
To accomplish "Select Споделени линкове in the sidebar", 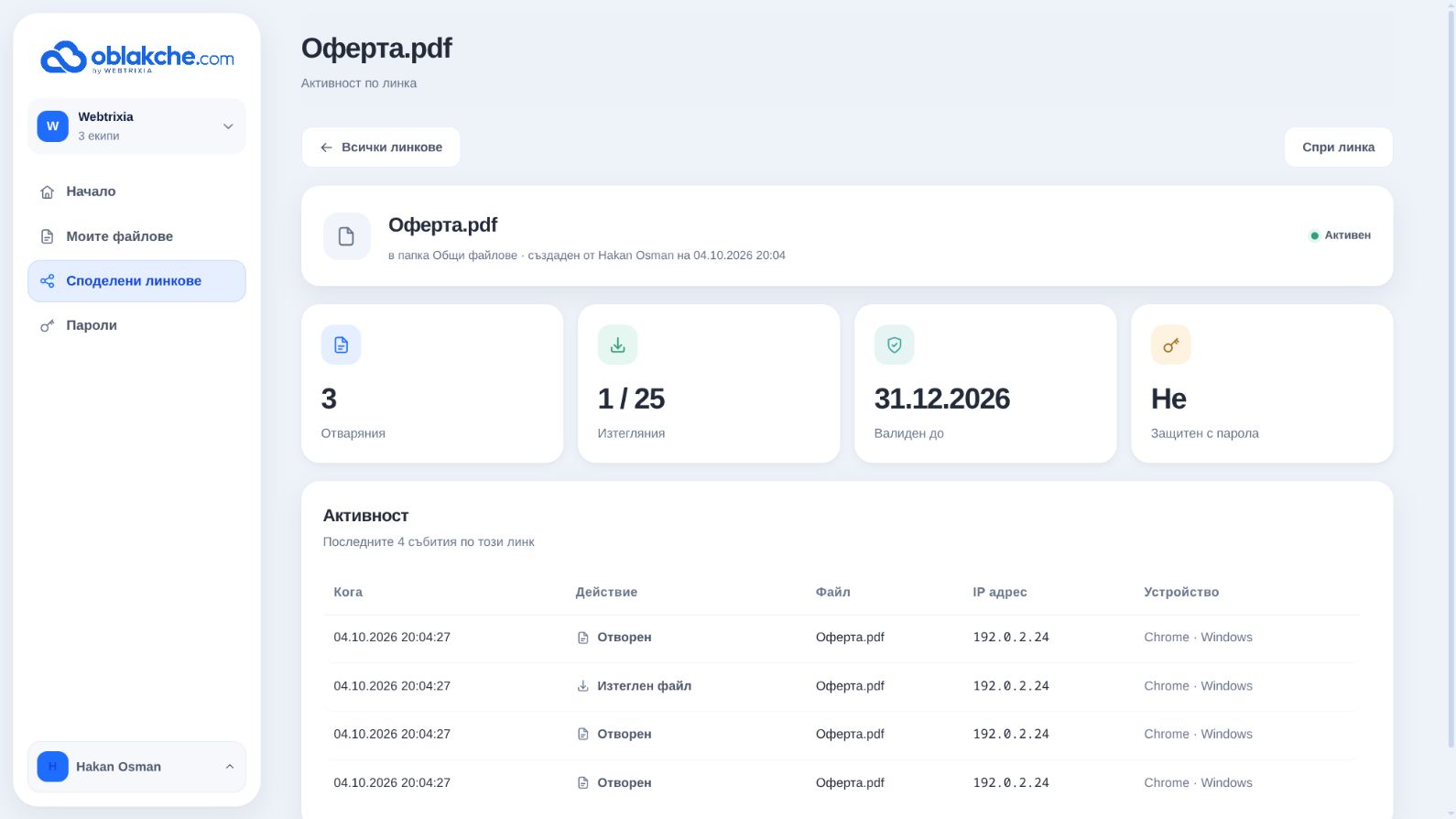I will [x=136, y=281].
